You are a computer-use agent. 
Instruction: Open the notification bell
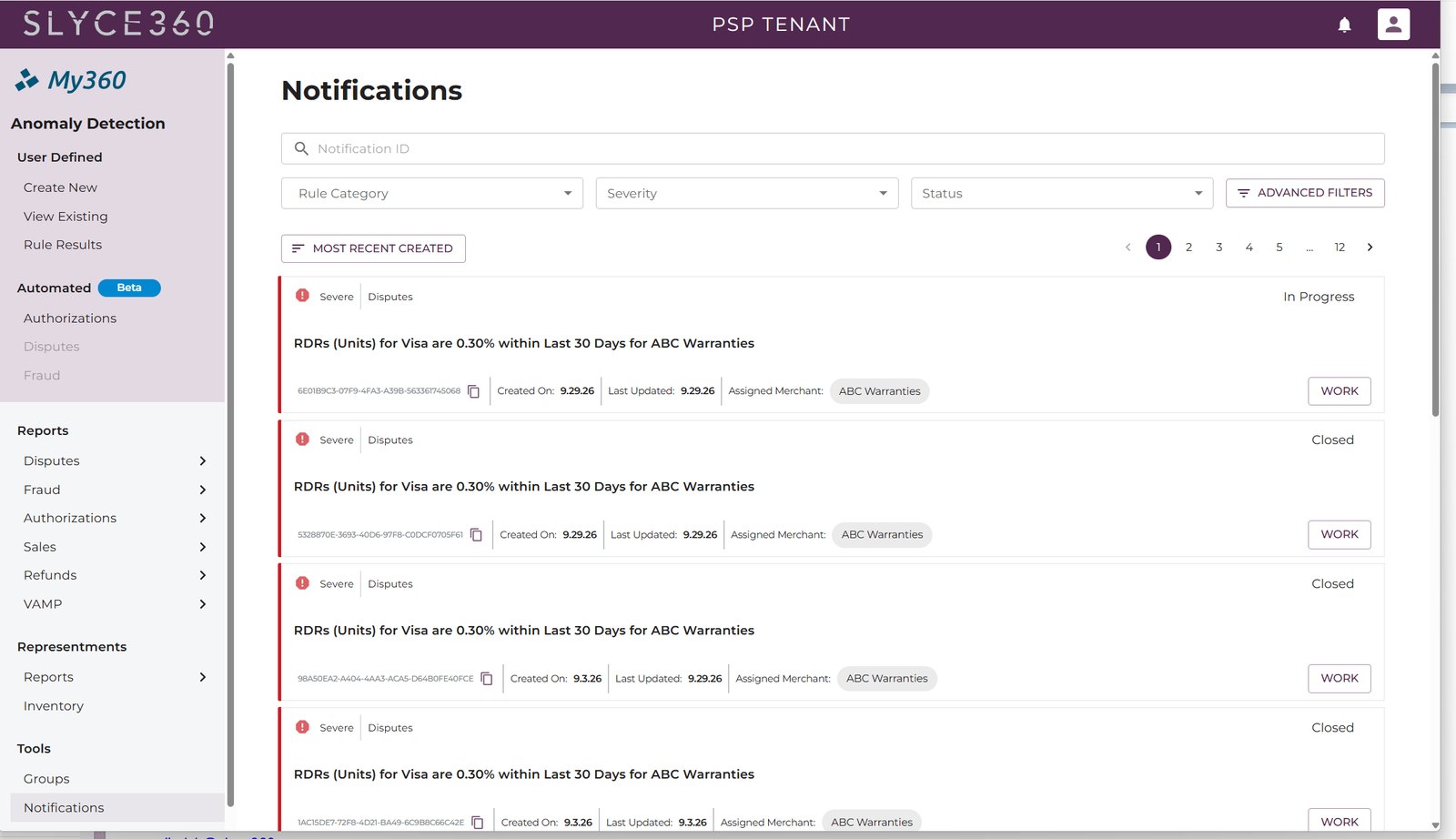click(1344, 25)
